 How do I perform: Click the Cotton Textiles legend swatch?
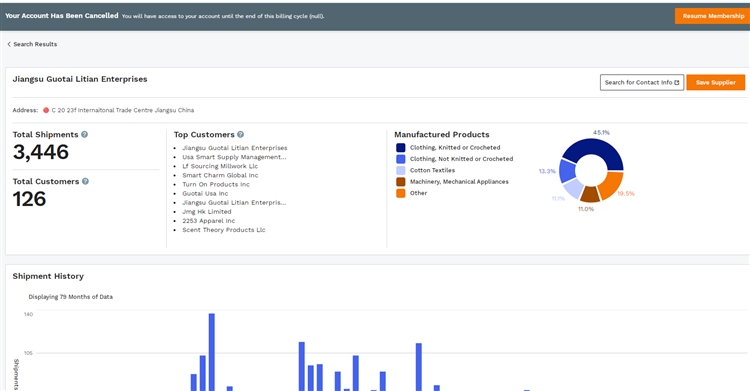(x=400, y=170)
